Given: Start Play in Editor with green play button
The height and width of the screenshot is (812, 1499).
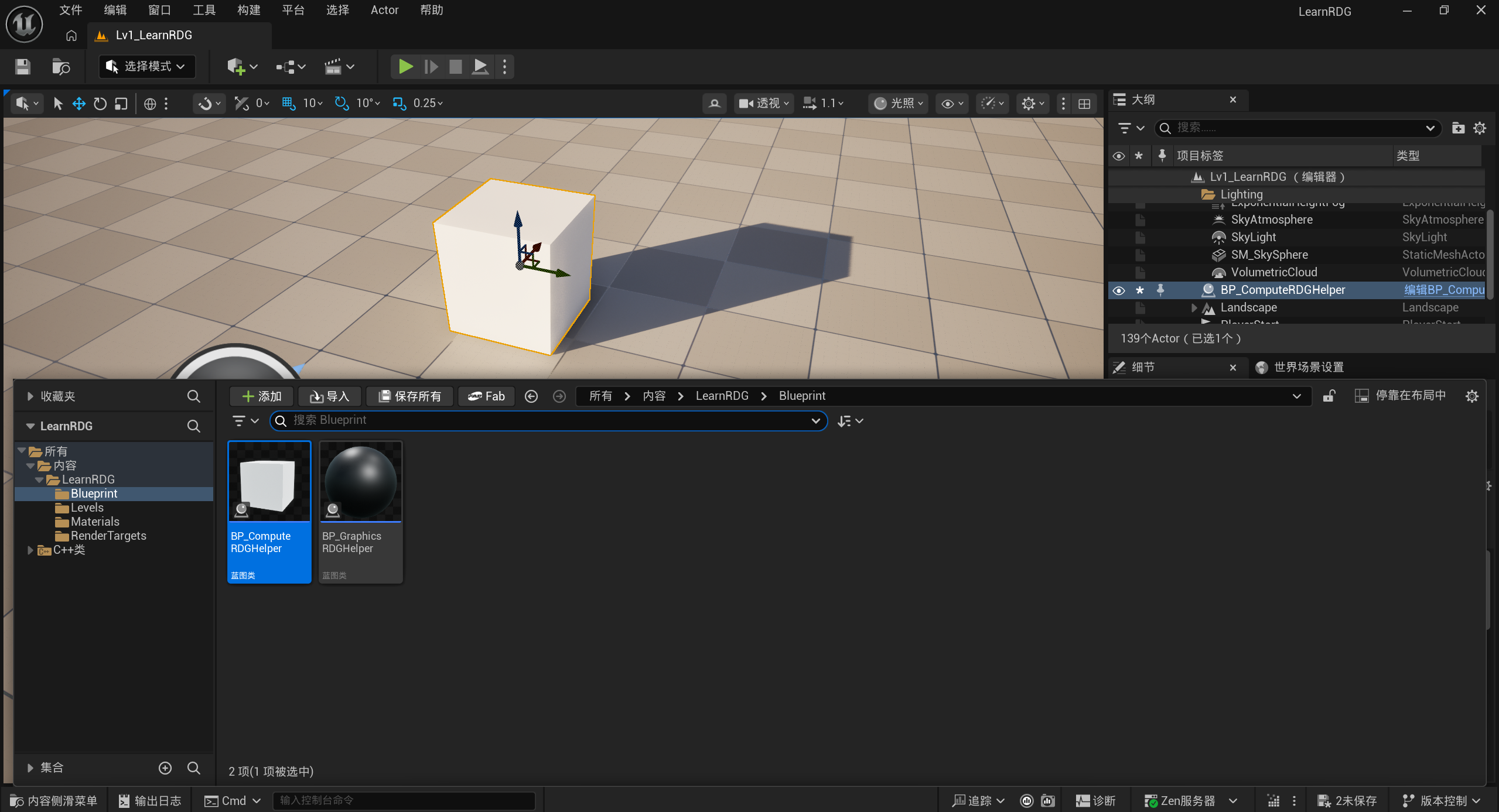Looking at the screenshot, I should (405, 67).
